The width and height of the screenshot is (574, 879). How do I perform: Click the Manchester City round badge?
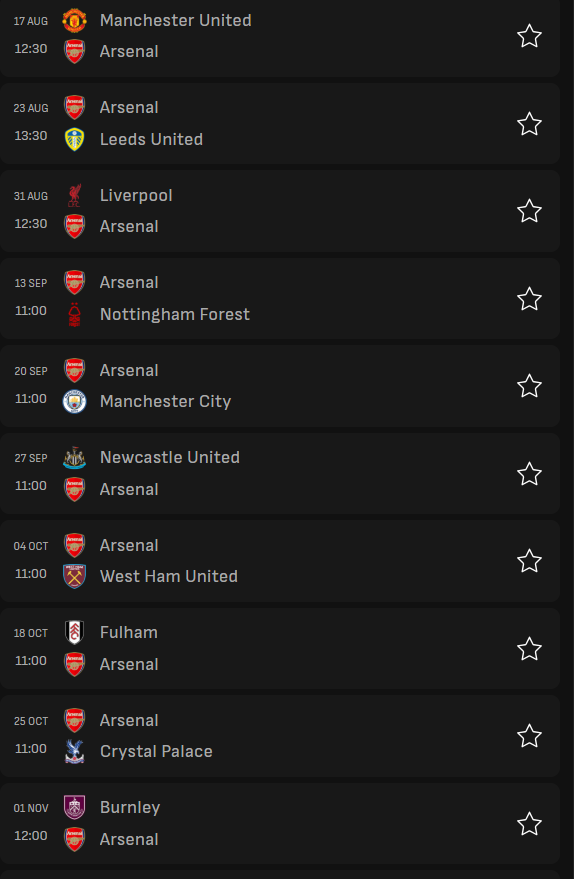tap(74, 401)
